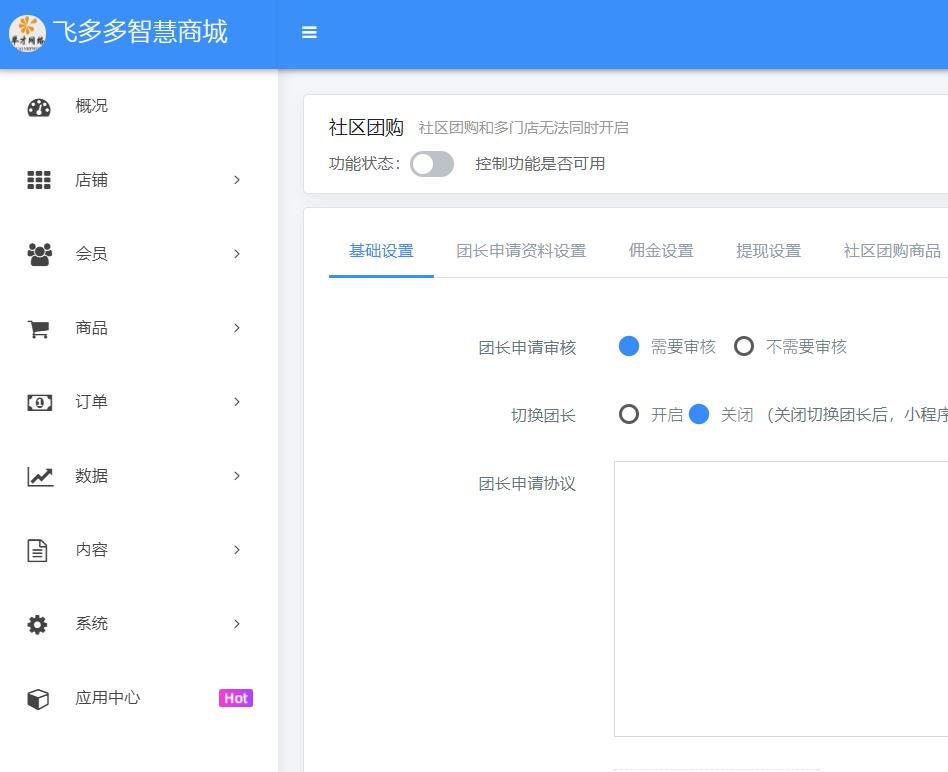948x772 pixels.
Task: Click the 团长申请审核 field label
Action: click(527, 348)
